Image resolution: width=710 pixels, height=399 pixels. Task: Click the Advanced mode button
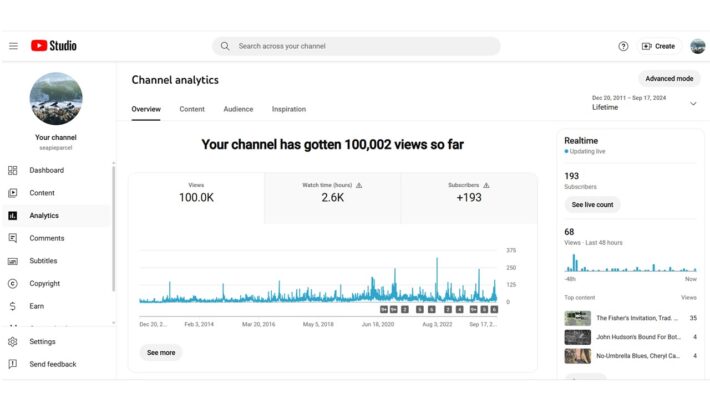(x=669, y=79)
